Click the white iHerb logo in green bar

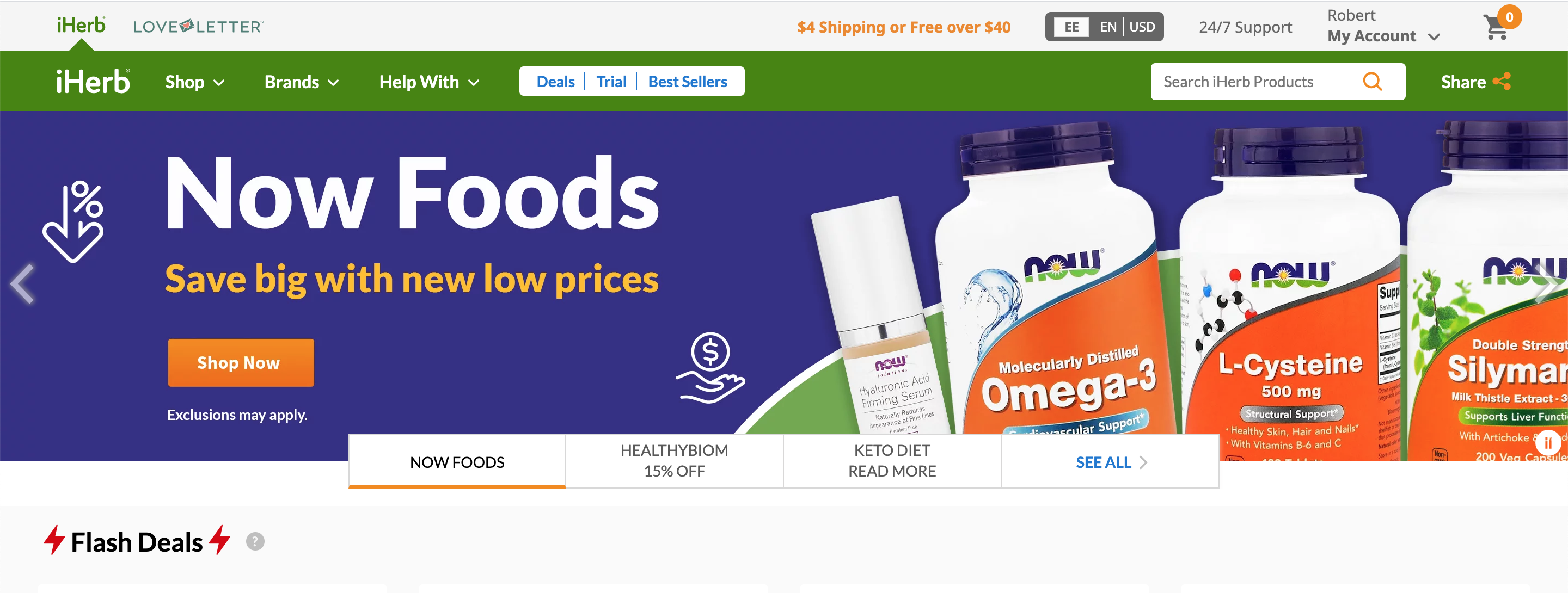[x=93, y=82]
